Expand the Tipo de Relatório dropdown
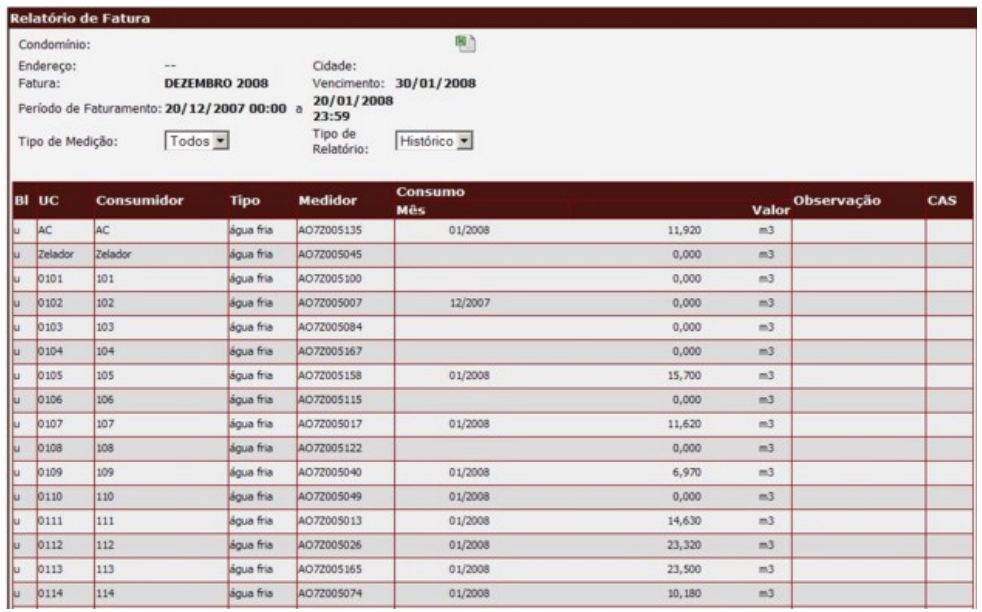Viewport: 982px width, 612px height. point(433,141)
